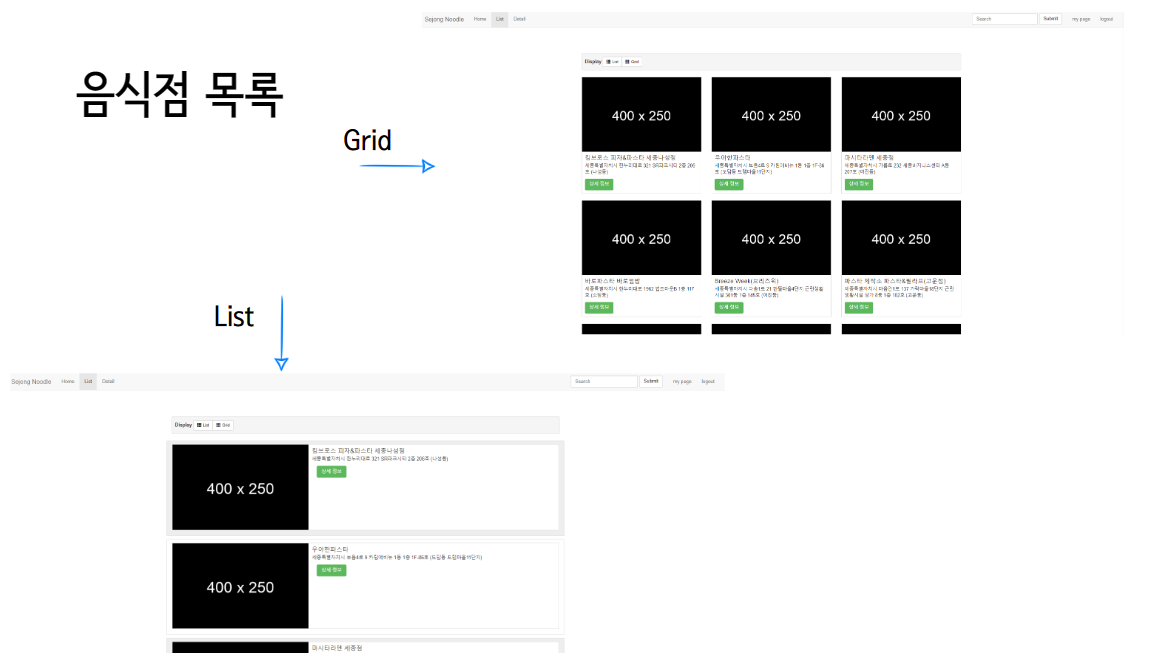Click 상세 정보 on the 푸이얀파스타 card

(728, 184)
